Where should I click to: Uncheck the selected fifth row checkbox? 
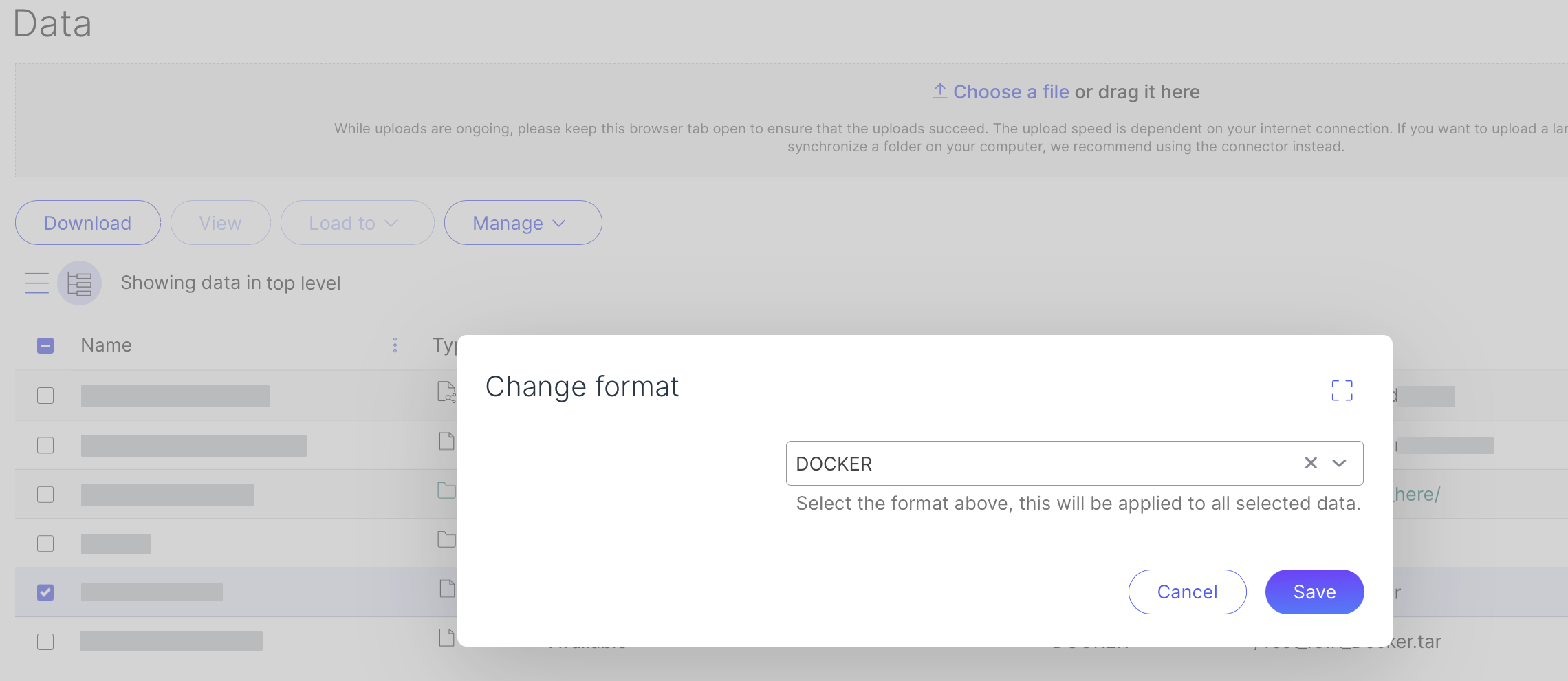pyautogui.click(x=45, y=592)
